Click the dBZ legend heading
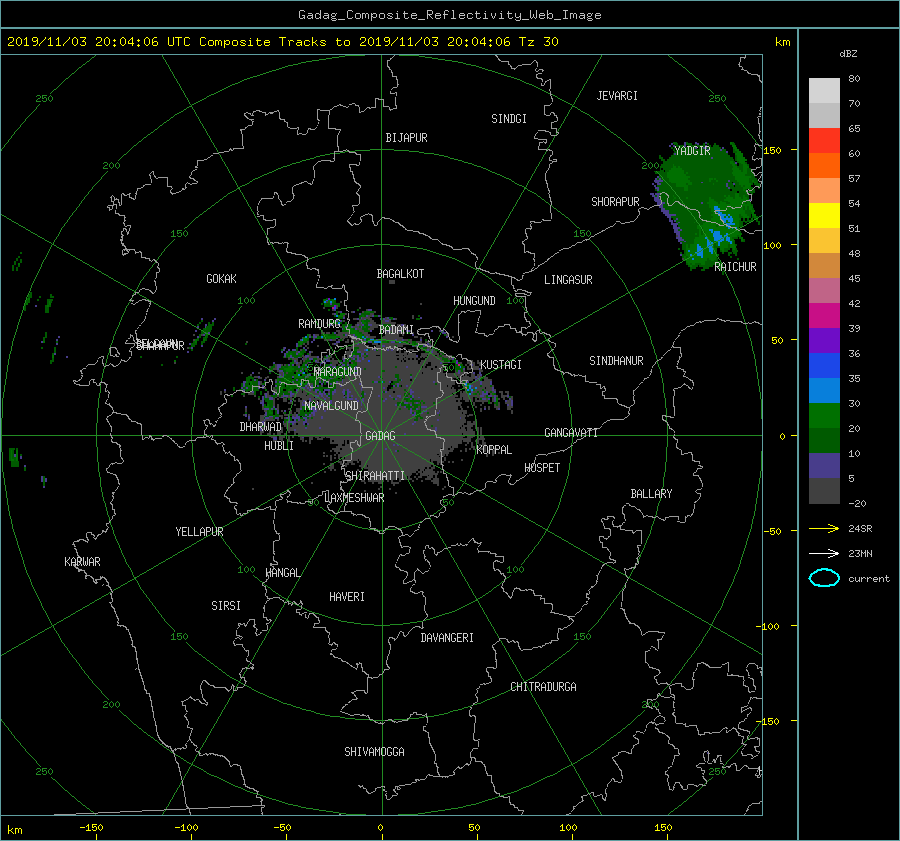This screenshot has width=900, height=841. [x=848, y=54]
